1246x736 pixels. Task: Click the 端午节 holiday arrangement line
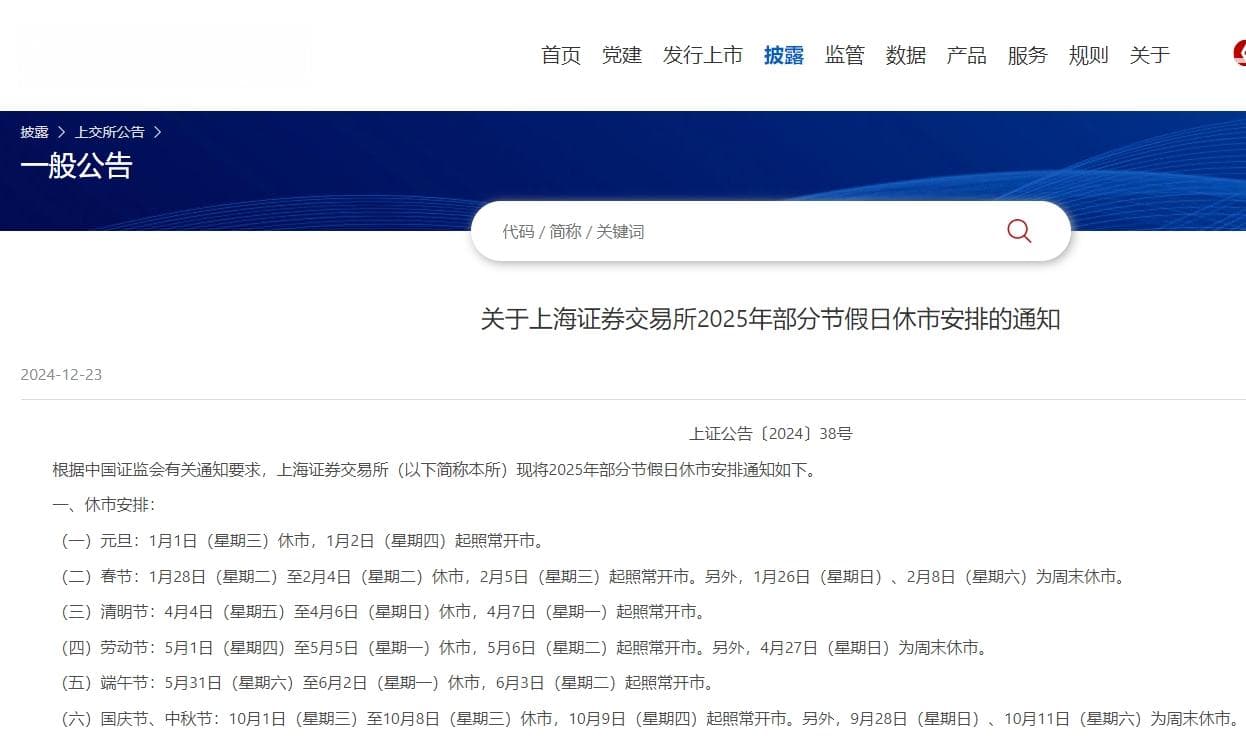386,684
